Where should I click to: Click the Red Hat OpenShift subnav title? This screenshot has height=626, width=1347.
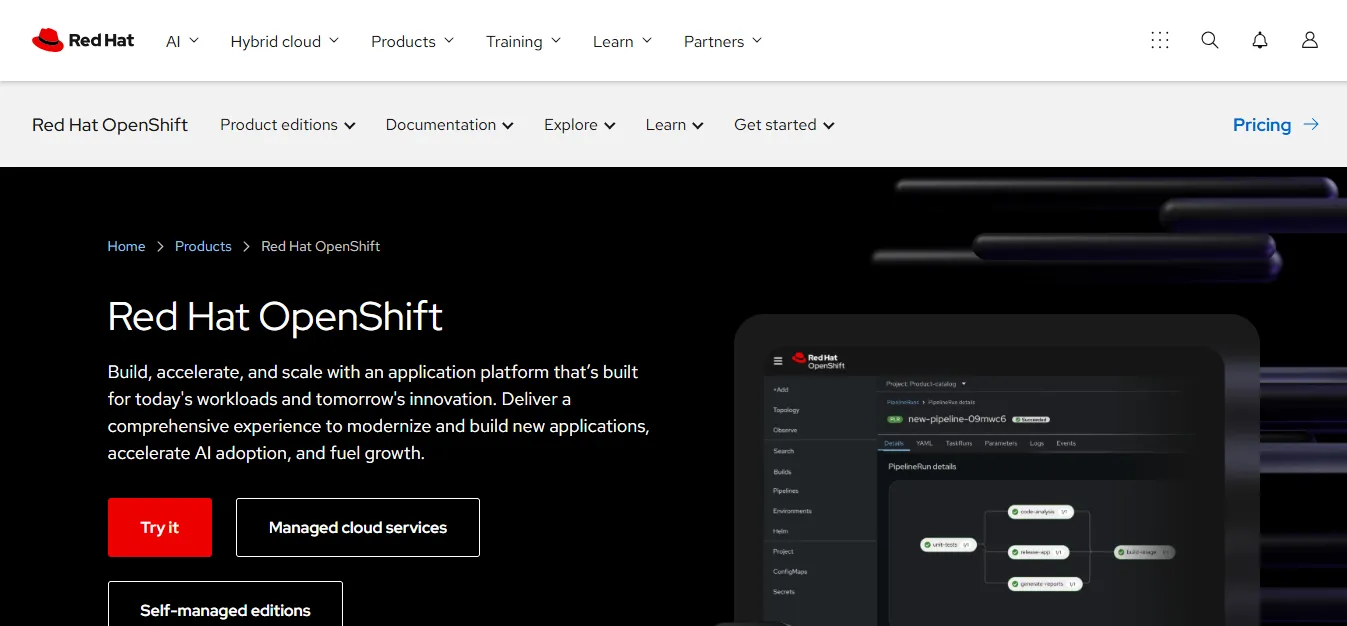pos(110,125)
